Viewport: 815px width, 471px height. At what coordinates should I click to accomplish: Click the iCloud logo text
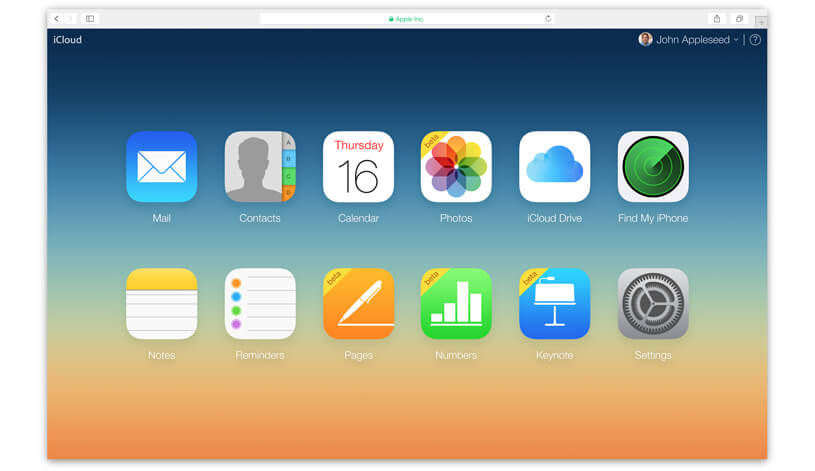point(68,40)
